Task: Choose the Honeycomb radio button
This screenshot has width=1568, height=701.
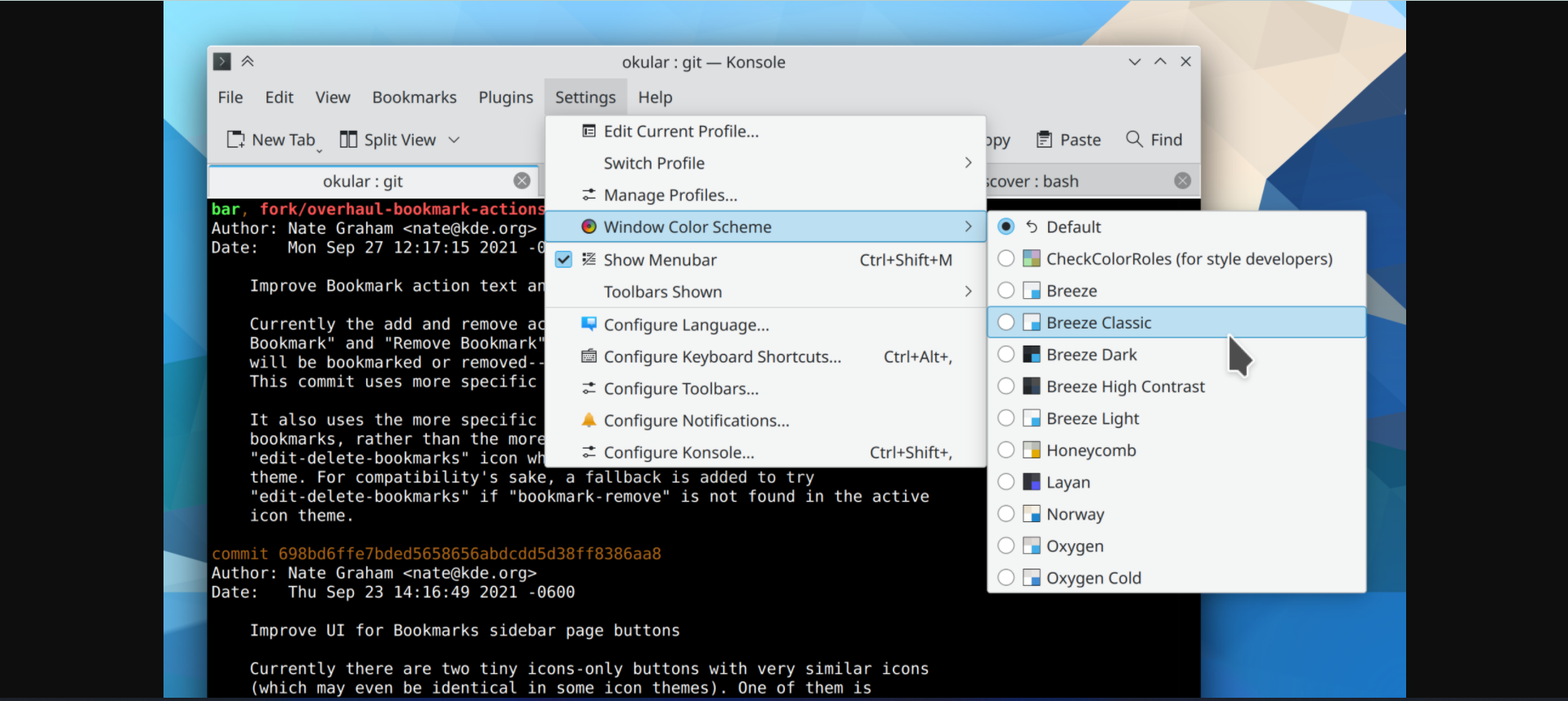Action: (x=1006, y=449)
